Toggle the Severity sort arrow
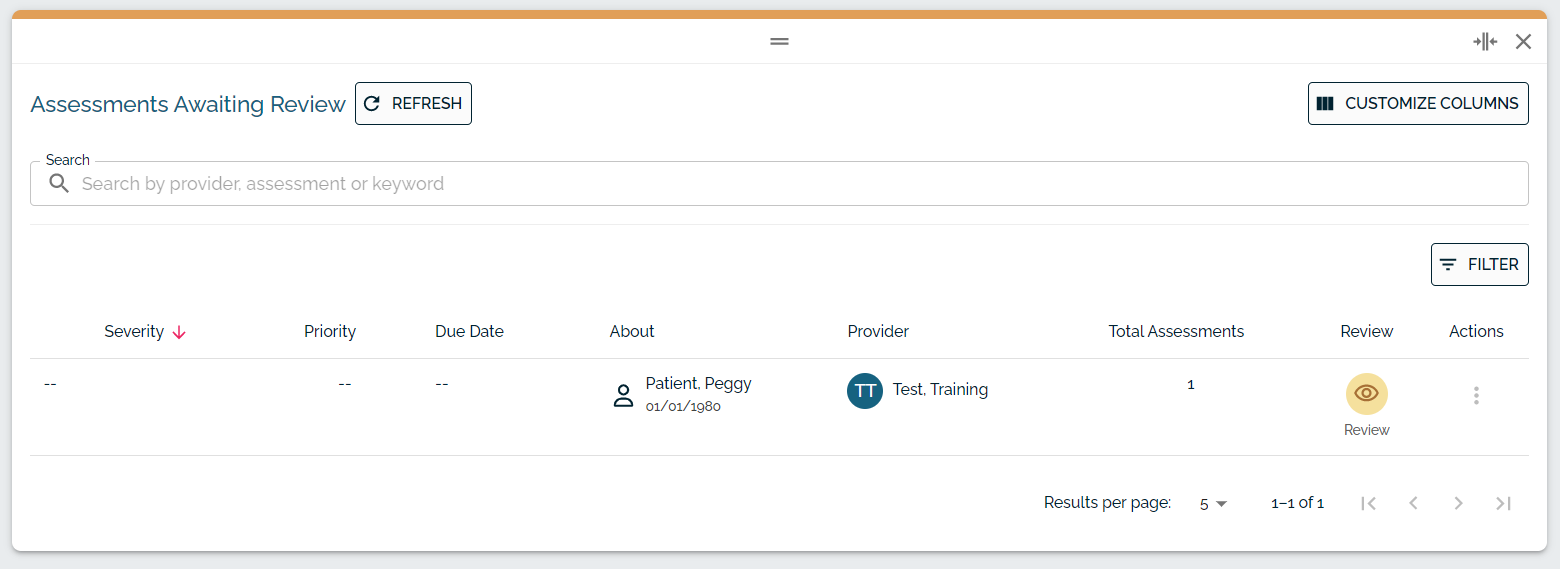The image size is (1560, 569). (x=179, y=332)
